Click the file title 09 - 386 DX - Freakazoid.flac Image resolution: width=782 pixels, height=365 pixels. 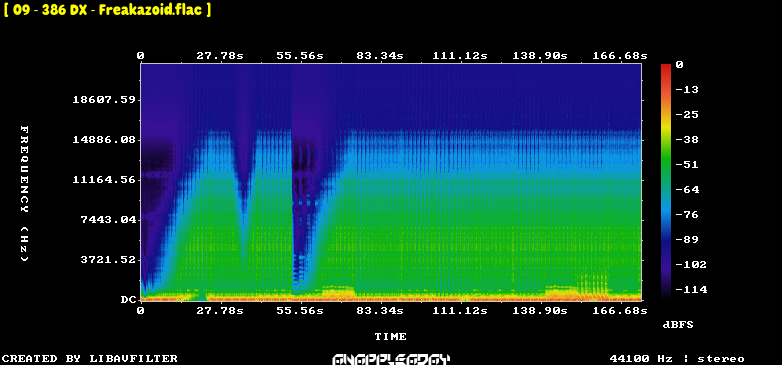click(x=107, y=10)
